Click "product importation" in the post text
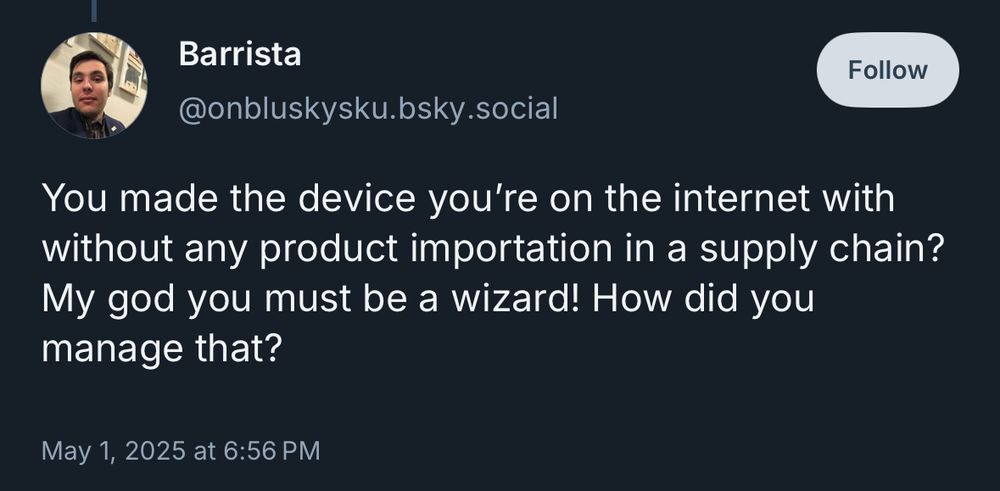Viewport: 1000px width, 491px height. tap(426, 250)
